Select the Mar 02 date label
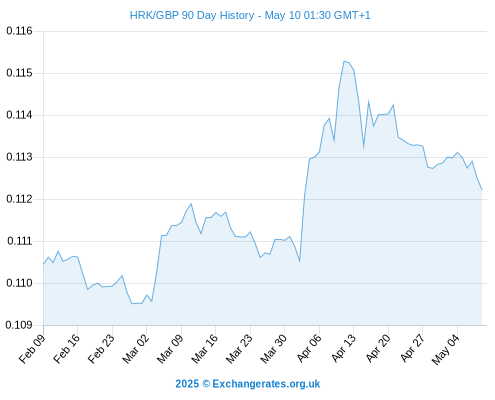 coord(135,349)
